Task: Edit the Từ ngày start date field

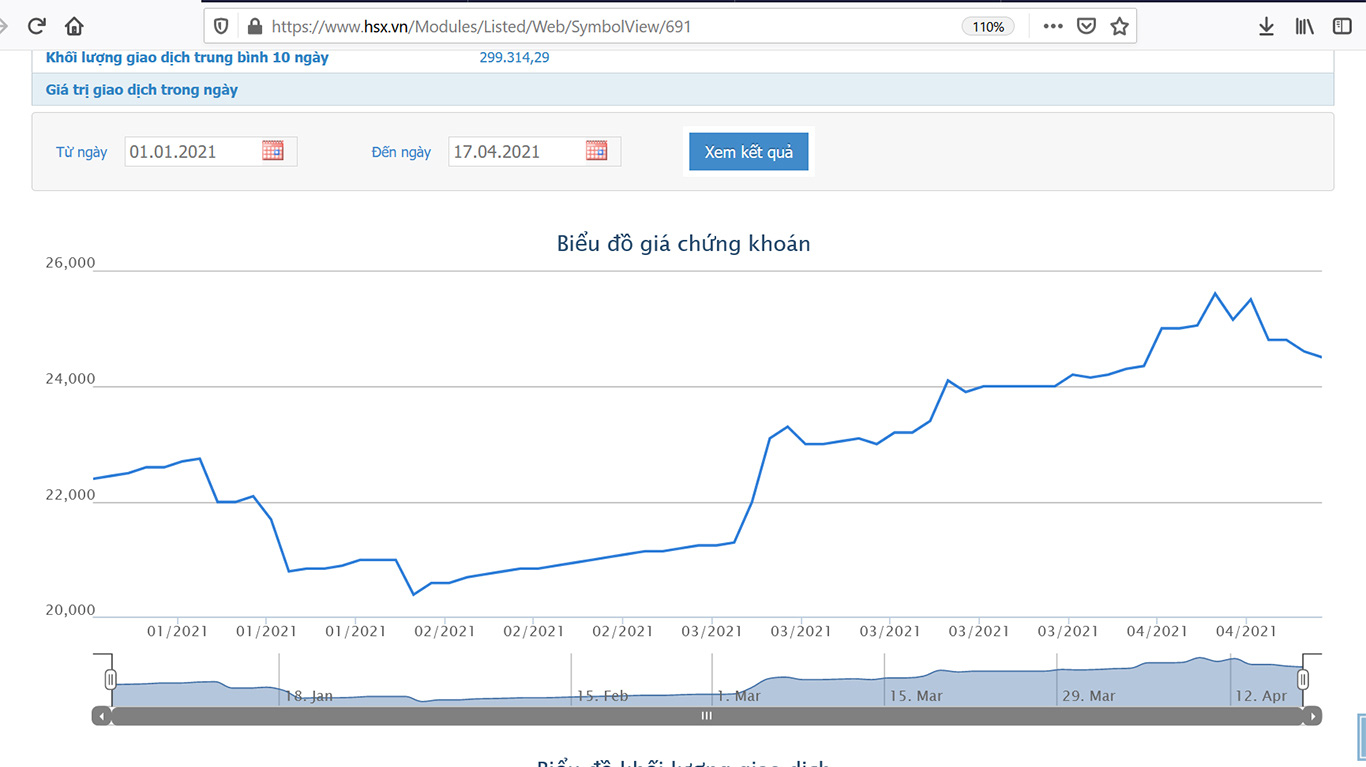Action: (192, 152)
